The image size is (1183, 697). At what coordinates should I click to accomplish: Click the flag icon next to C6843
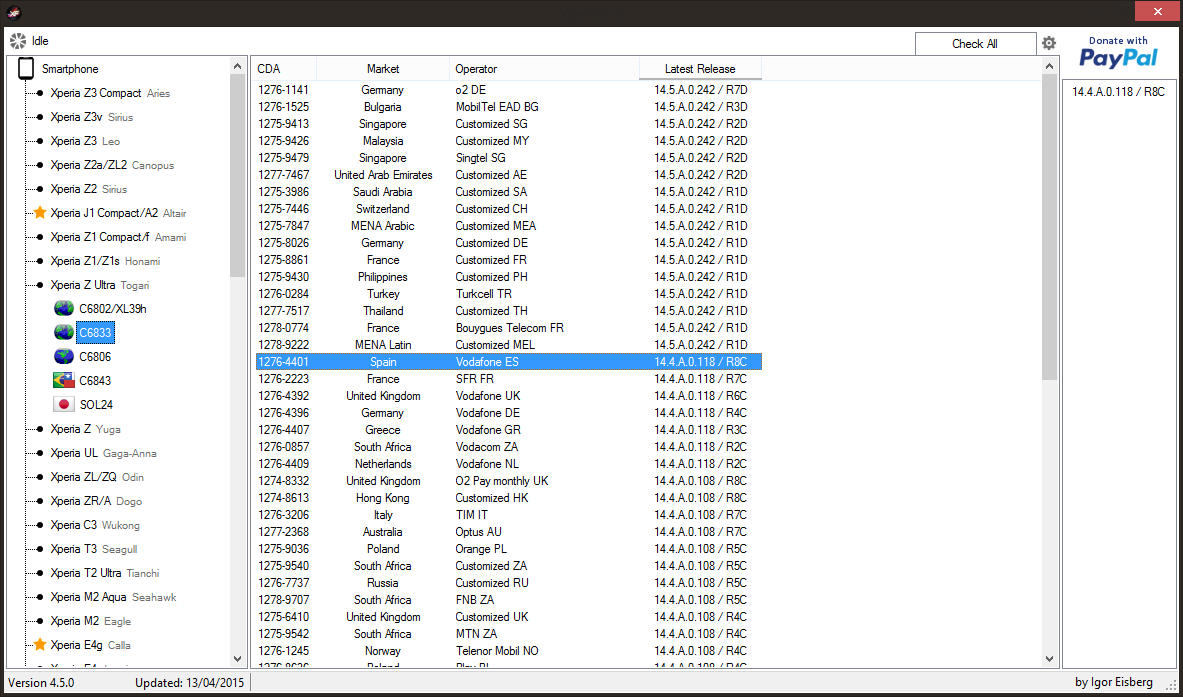pos(64,381)
